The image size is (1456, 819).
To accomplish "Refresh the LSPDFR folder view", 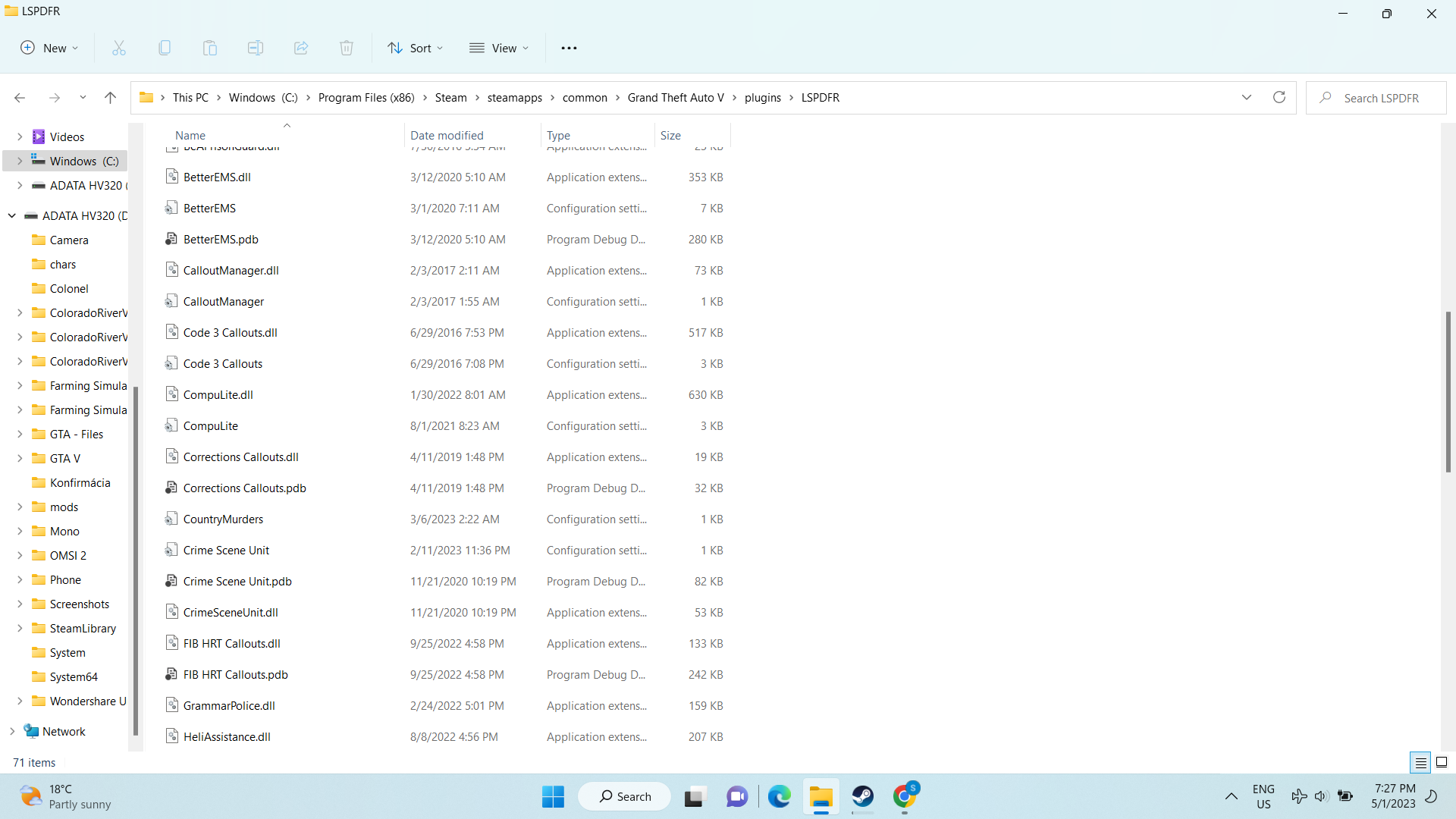I will click(x=1279, y=97).
